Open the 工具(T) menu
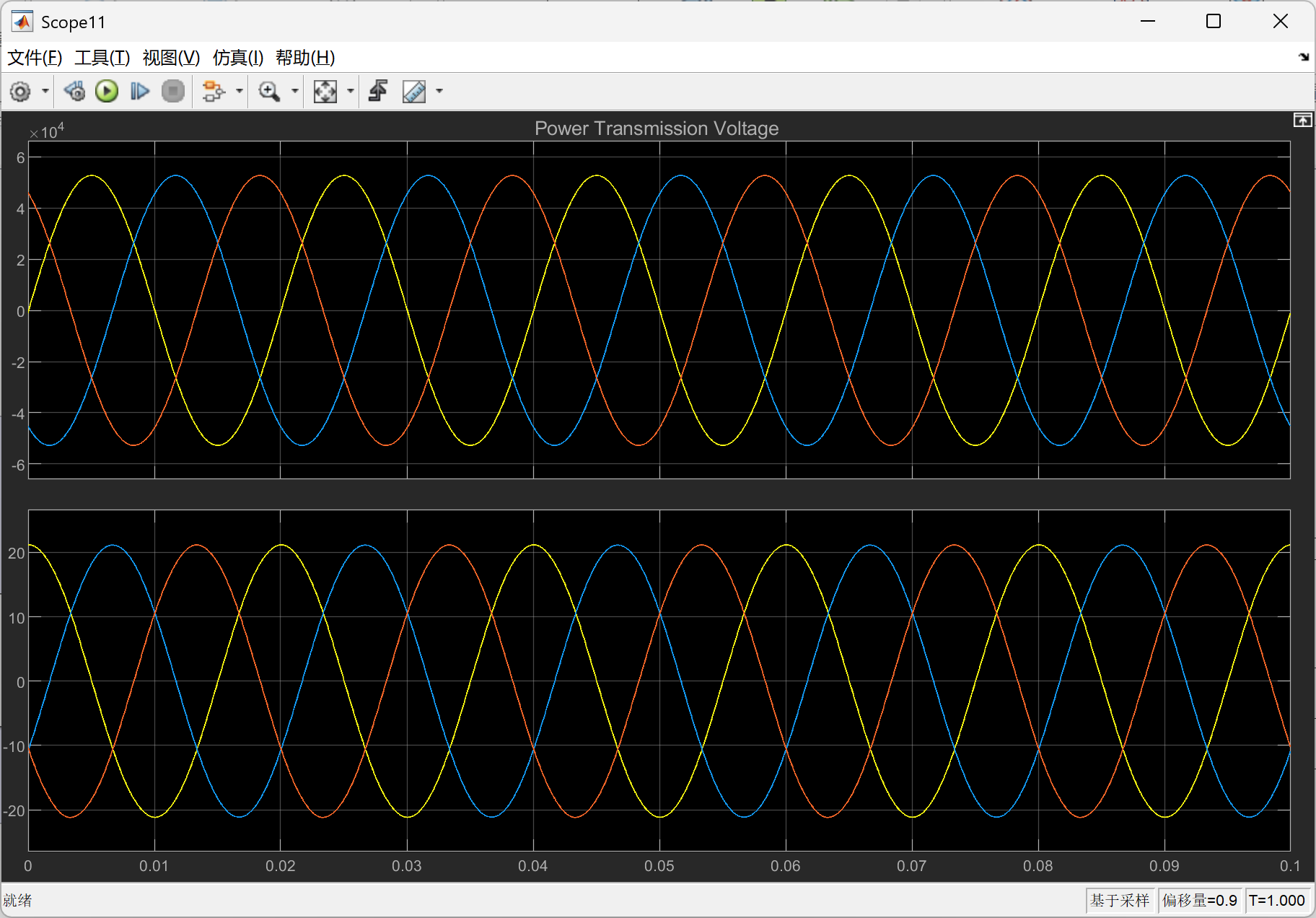 pos(102,58)
